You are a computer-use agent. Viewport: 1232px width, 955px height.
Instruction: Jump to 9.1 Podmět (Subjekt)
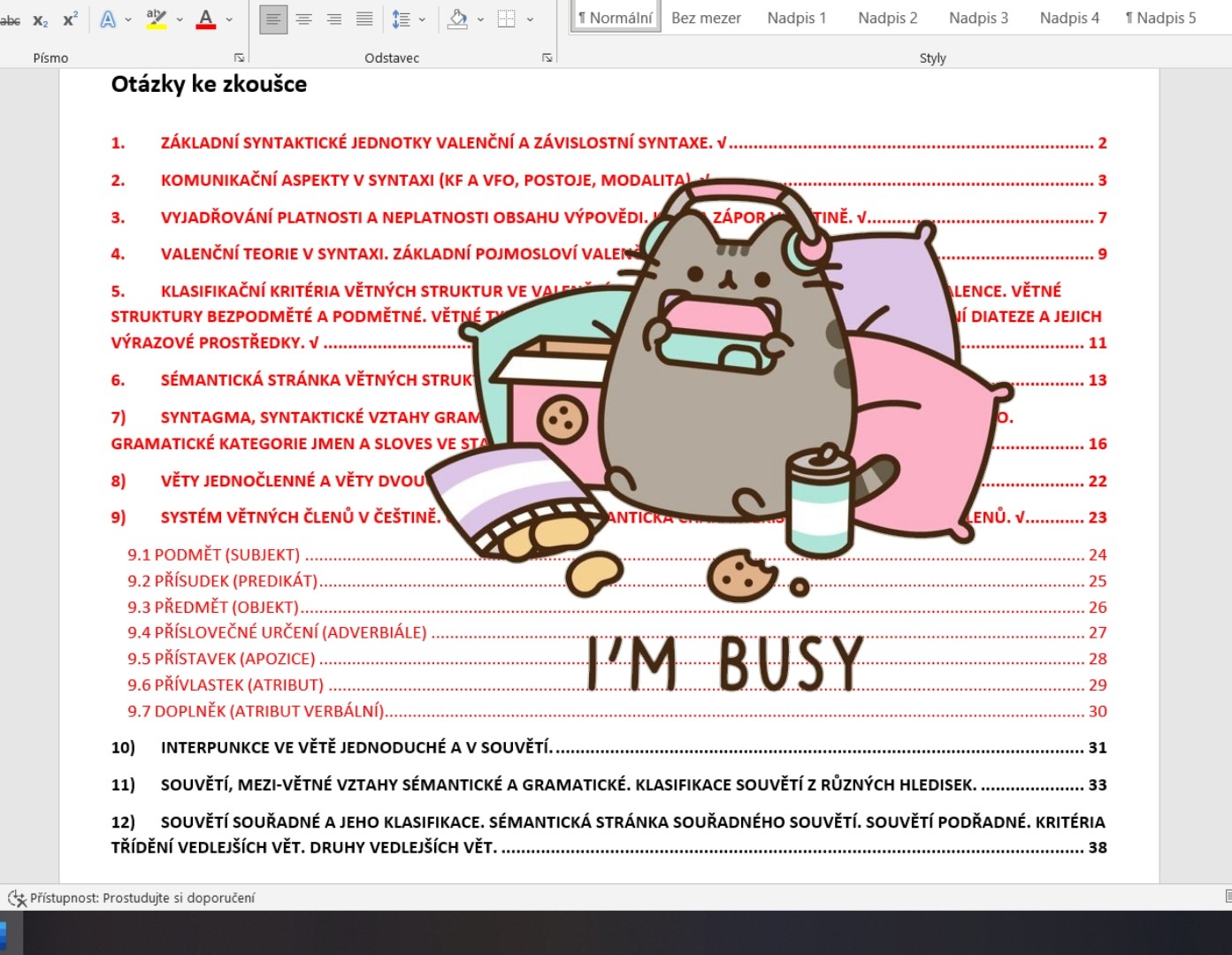click(616, 555)
